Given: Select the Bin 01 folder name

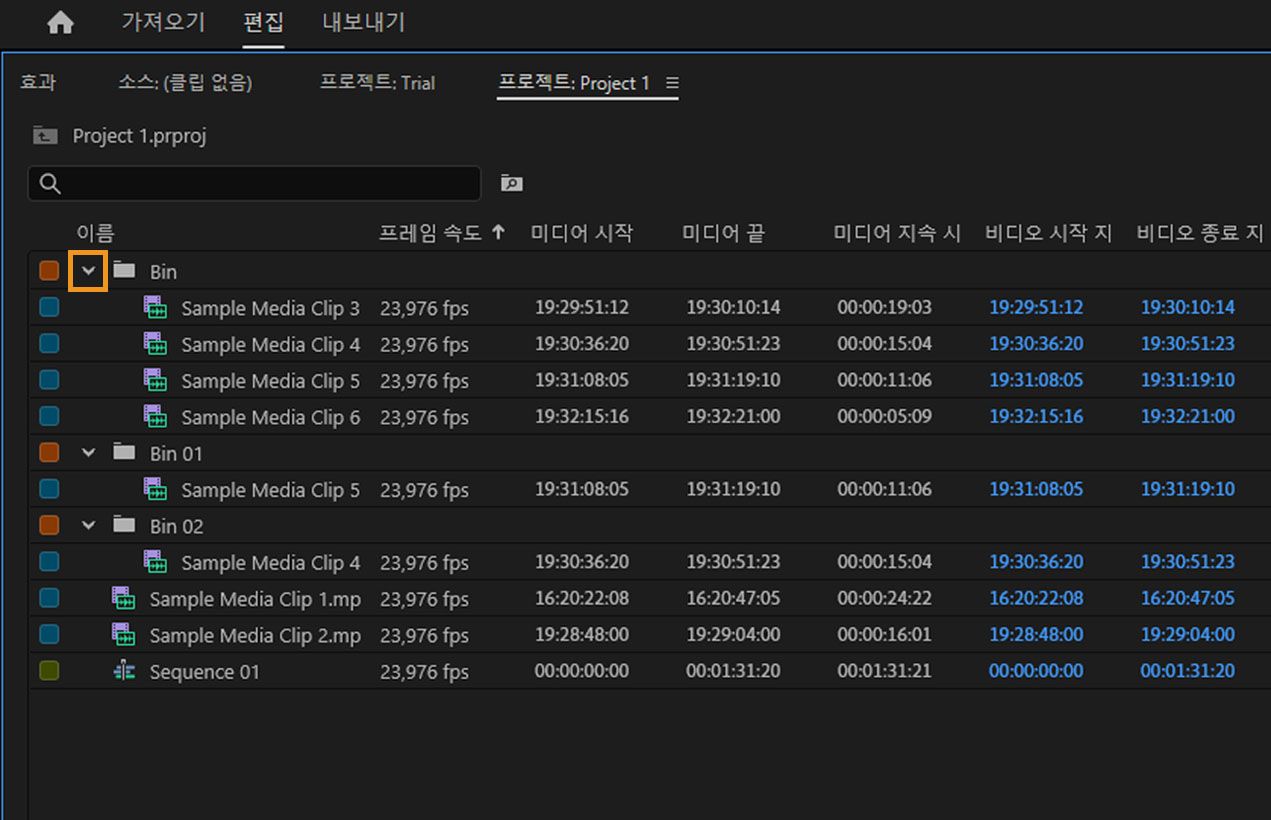Looking at the screenshot, I should point(176,453).
